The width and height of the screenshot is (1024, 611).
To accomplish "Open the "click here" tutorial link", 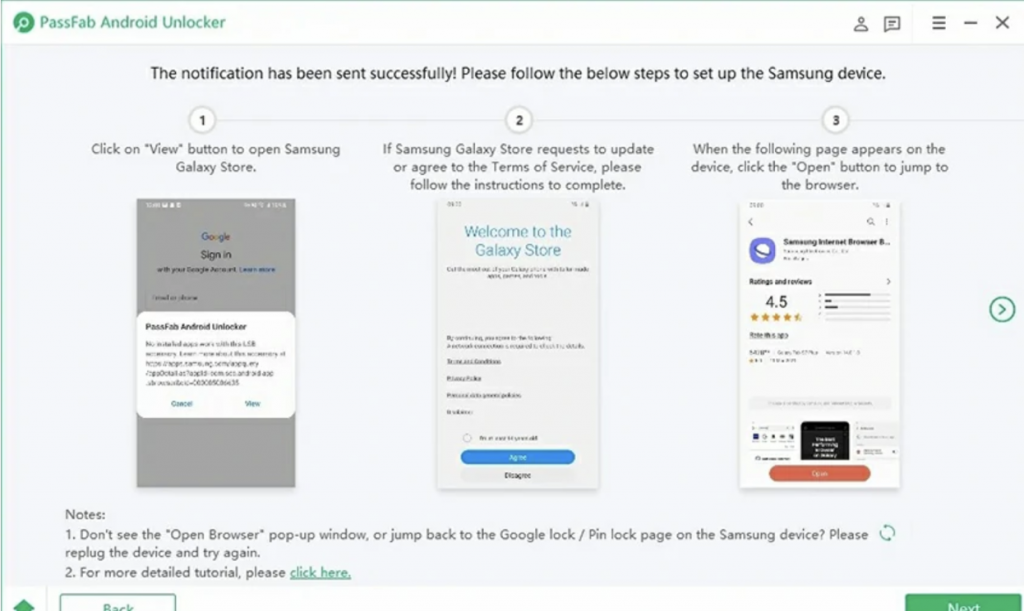I will tap(320, 573).
